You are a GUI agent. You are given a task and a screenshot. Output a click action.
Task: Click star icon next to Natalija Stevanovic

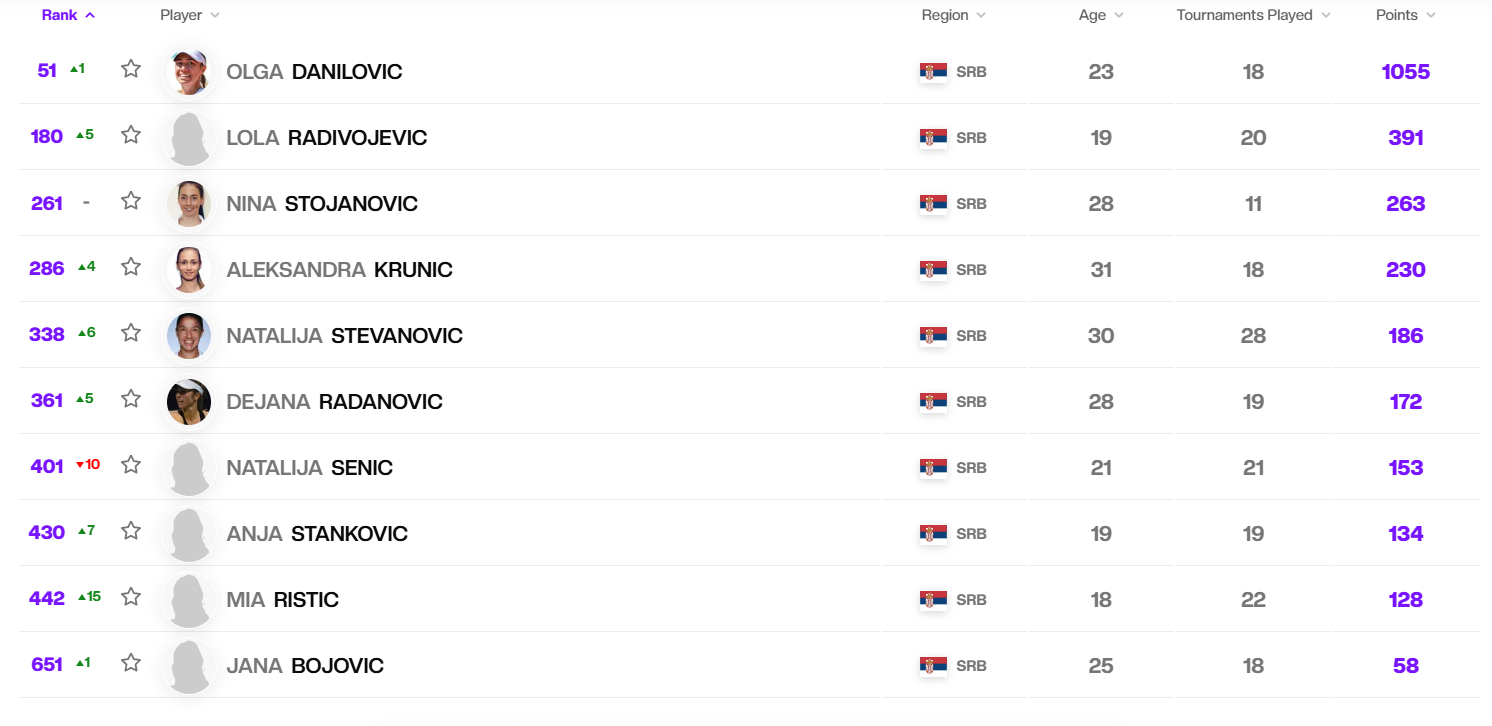click(x=131, y=333)
